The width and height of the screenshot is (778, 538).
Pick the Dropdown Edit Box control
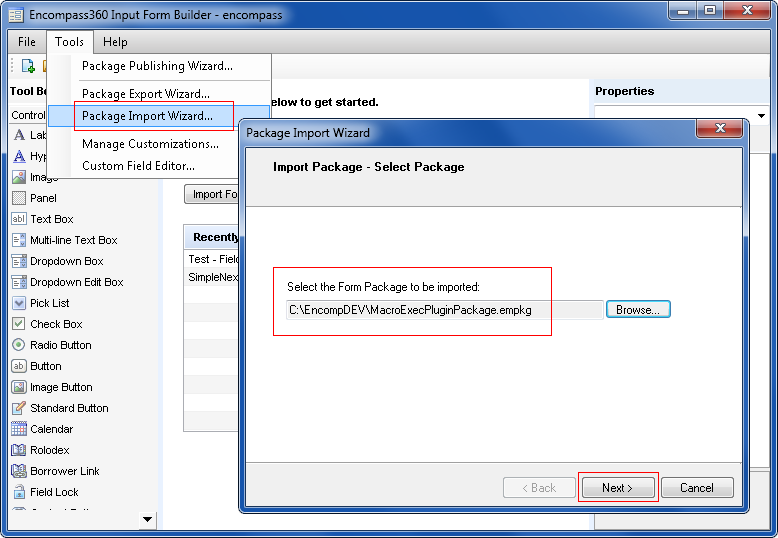pyautogui.click(x=76, y=282)
